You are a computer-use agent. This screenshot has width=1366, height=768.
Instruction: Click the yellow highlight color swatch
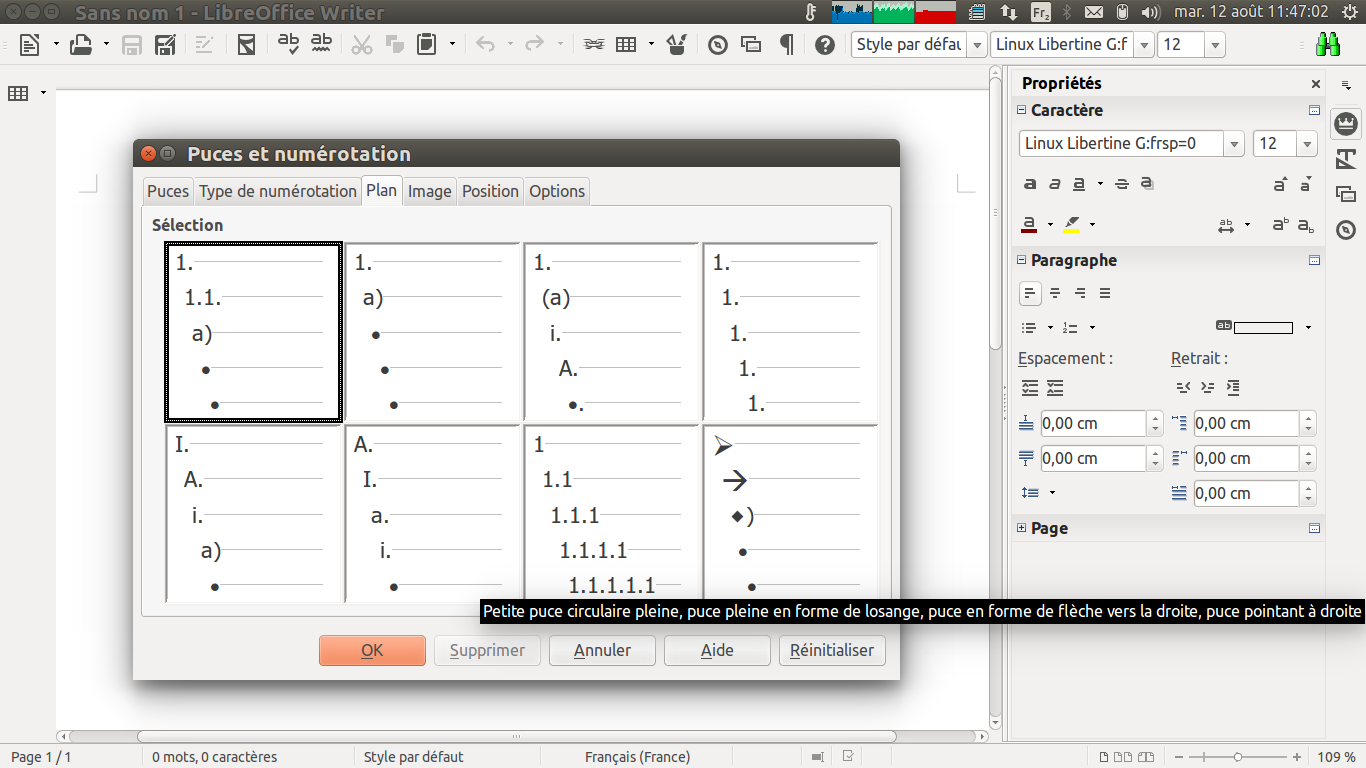pyautogui.click(x=1072, y=224)
